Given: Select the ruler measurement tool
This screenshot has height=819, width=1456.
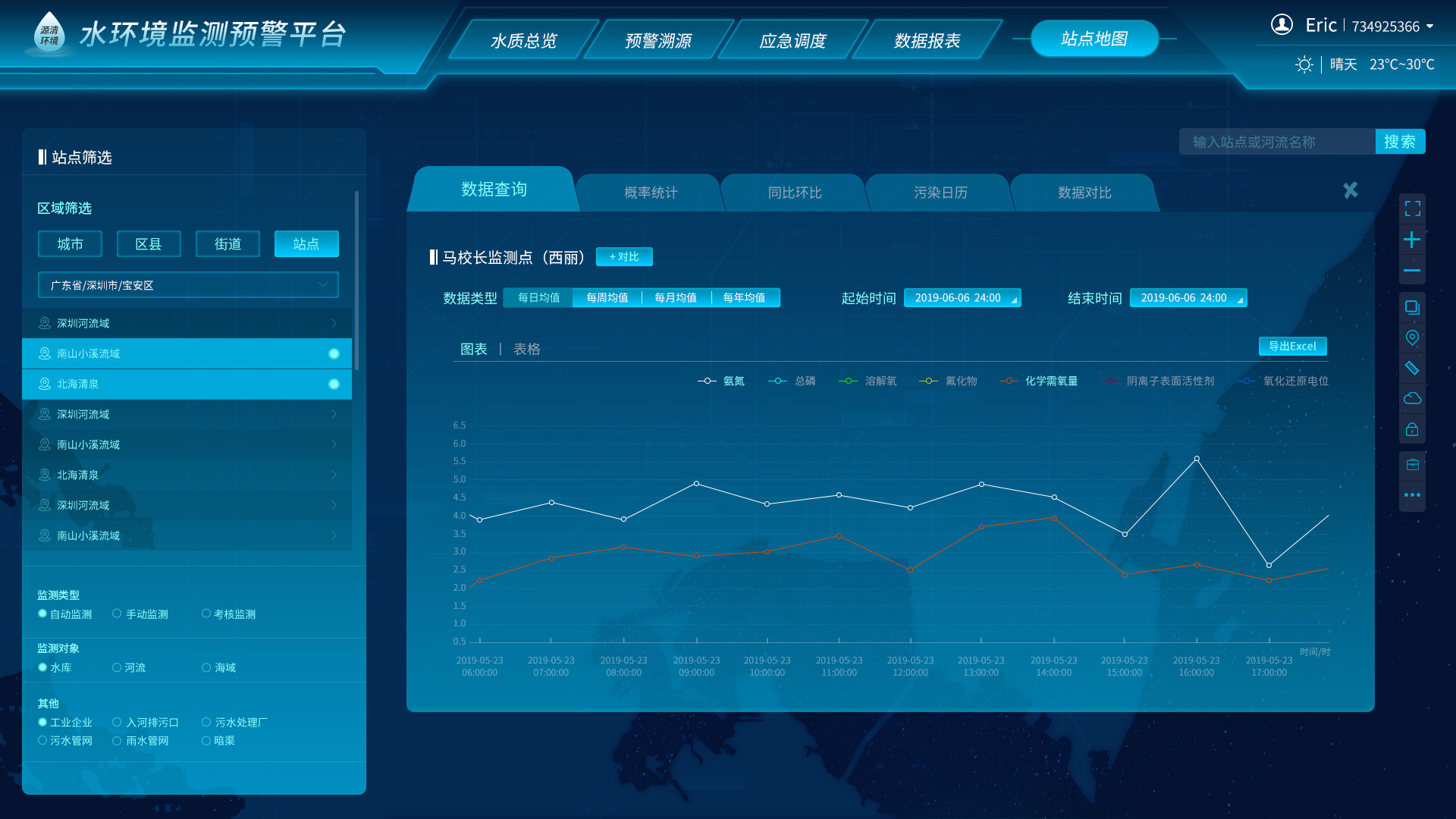Looking at the screenshot, I should point(1412,368).
